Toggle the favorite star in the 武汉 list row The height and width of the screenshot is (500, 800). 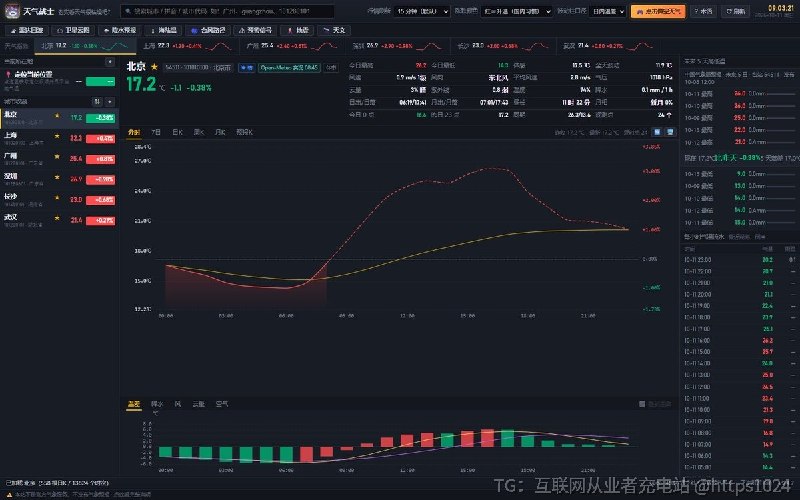[57, 218]
